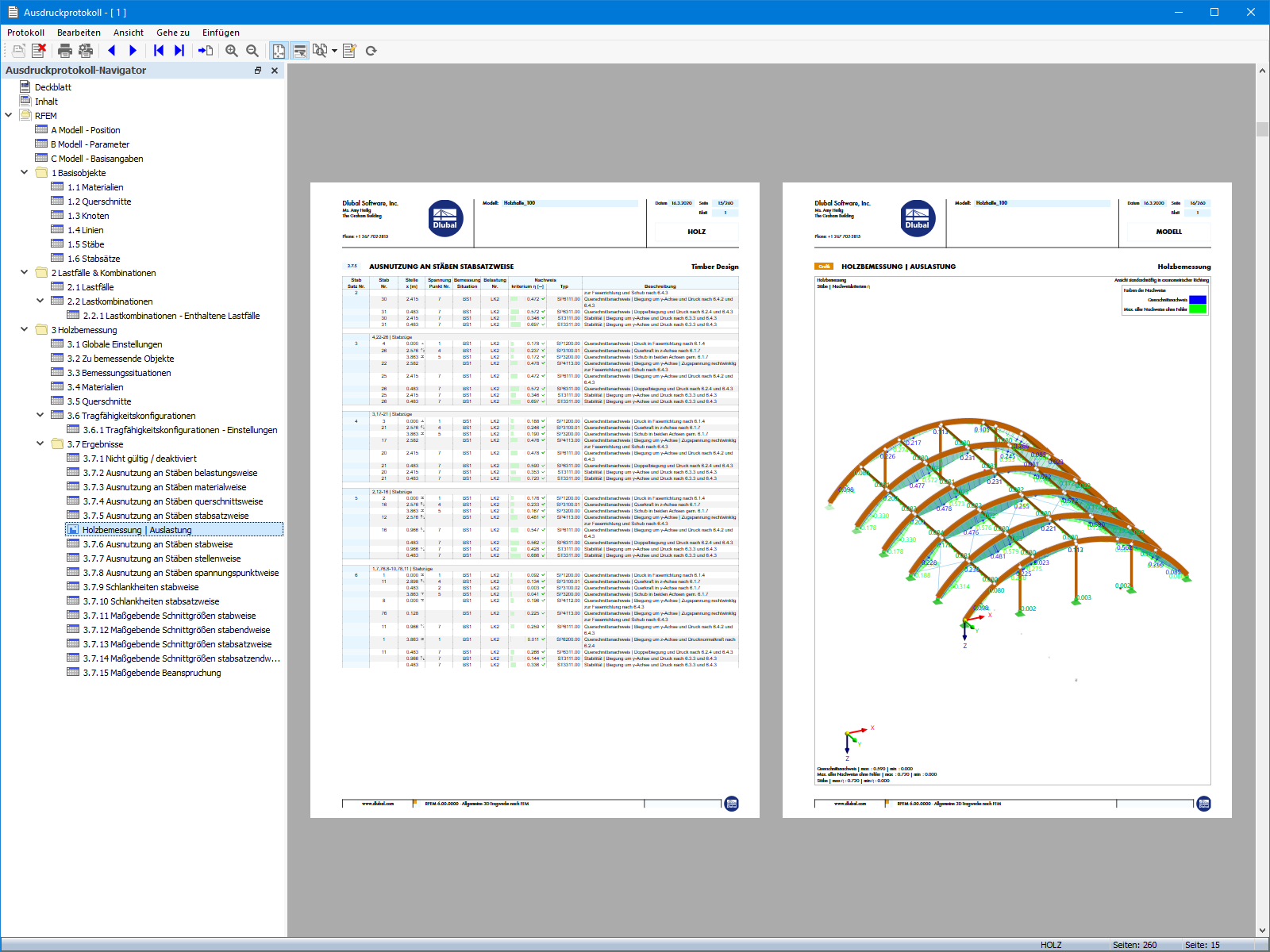1270x952 pixels.
Task: Select 1.1 Materialien tree item
Action: coord(95,187)
